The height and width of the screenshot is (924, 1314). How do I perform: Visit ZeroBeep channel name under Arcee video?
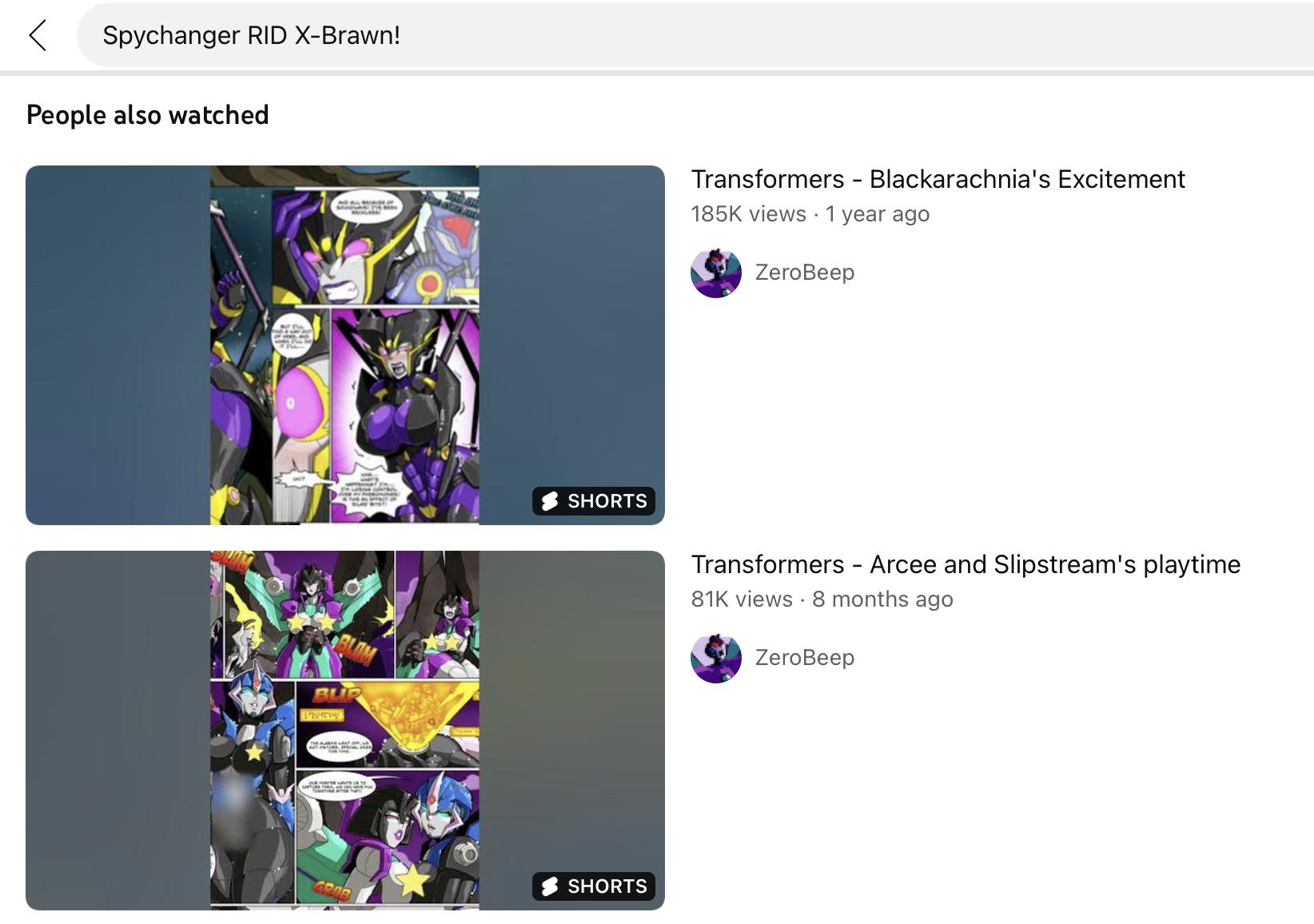pyautogui.click(x=805, y=658)
